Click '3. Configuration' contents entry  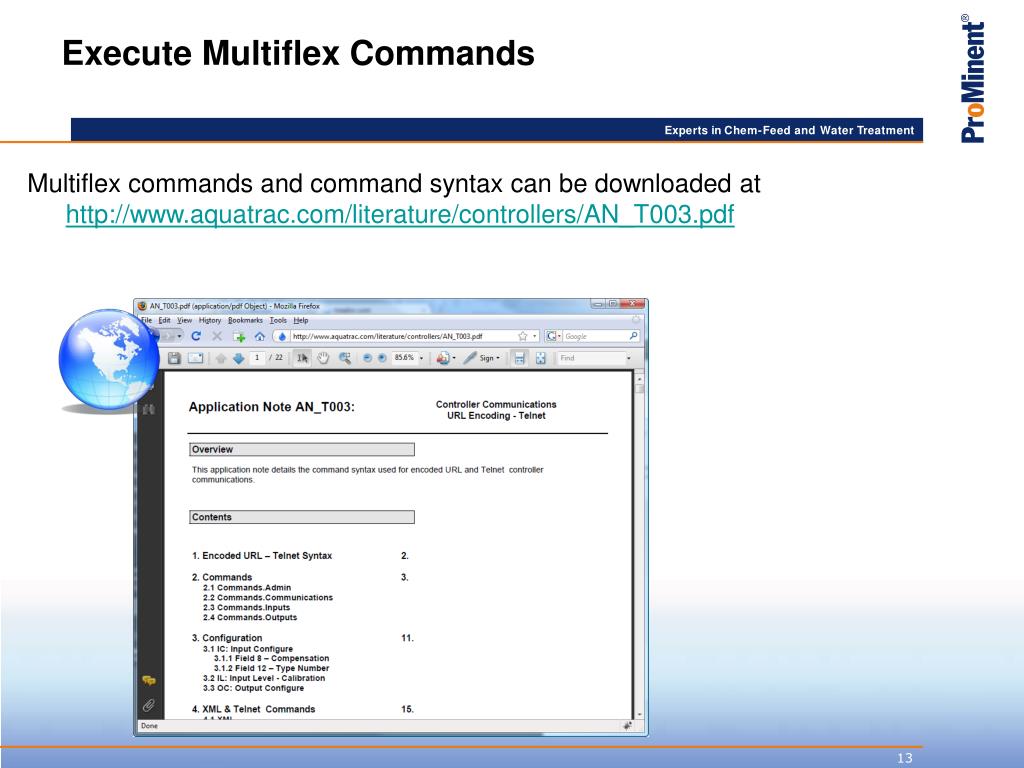click(x=227, y=638)
